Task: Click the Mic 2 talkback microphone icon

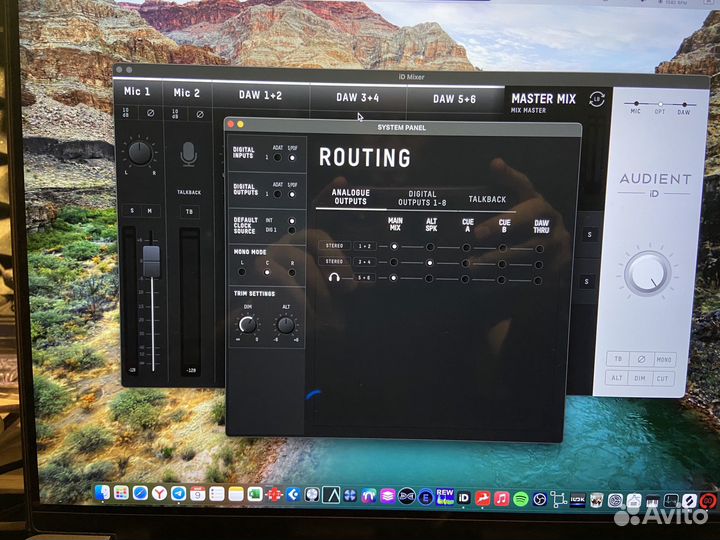Action: click(189, 154)
